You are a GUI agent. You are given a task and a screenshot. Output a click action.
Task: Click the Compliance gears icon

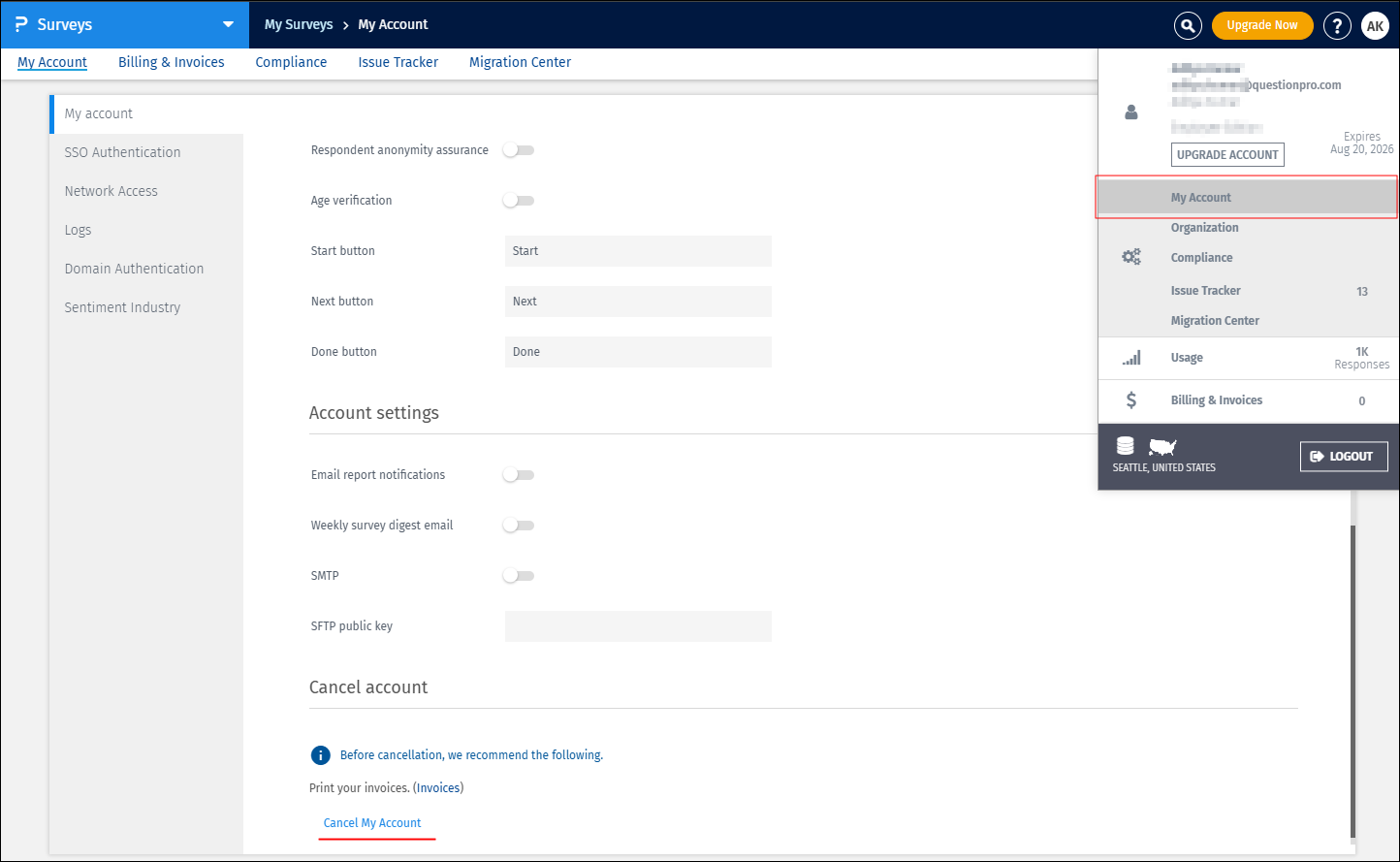point(1130,256)
